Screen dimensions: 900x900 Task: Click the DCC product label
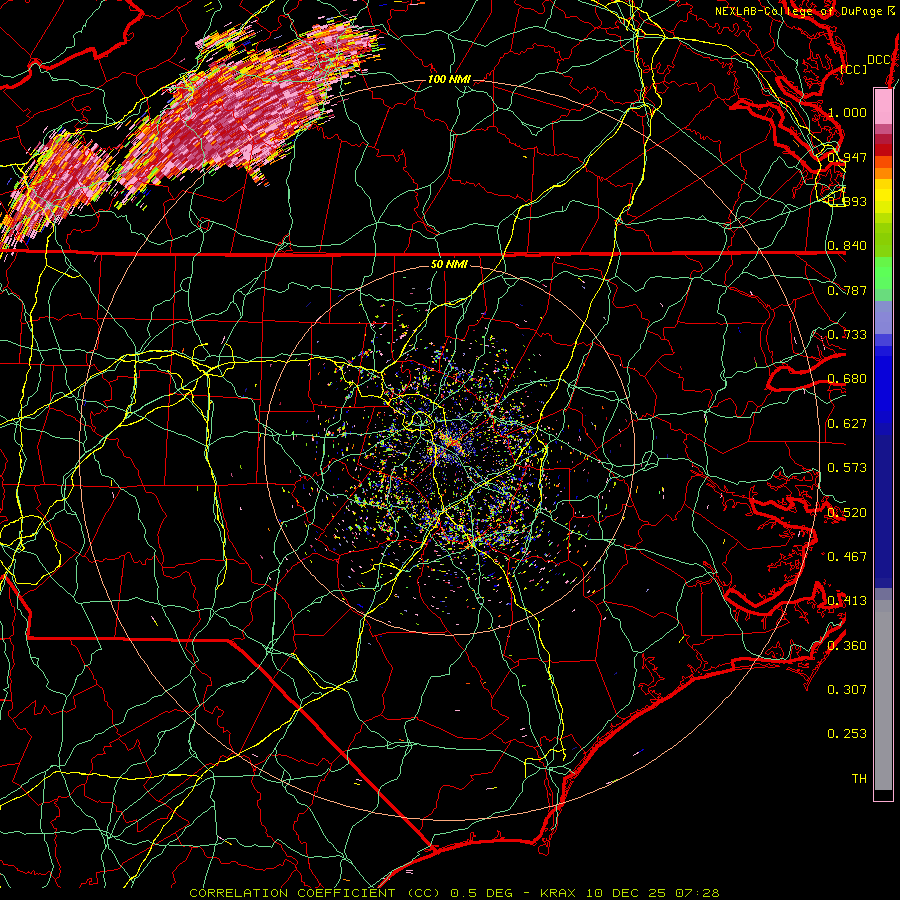878,60
